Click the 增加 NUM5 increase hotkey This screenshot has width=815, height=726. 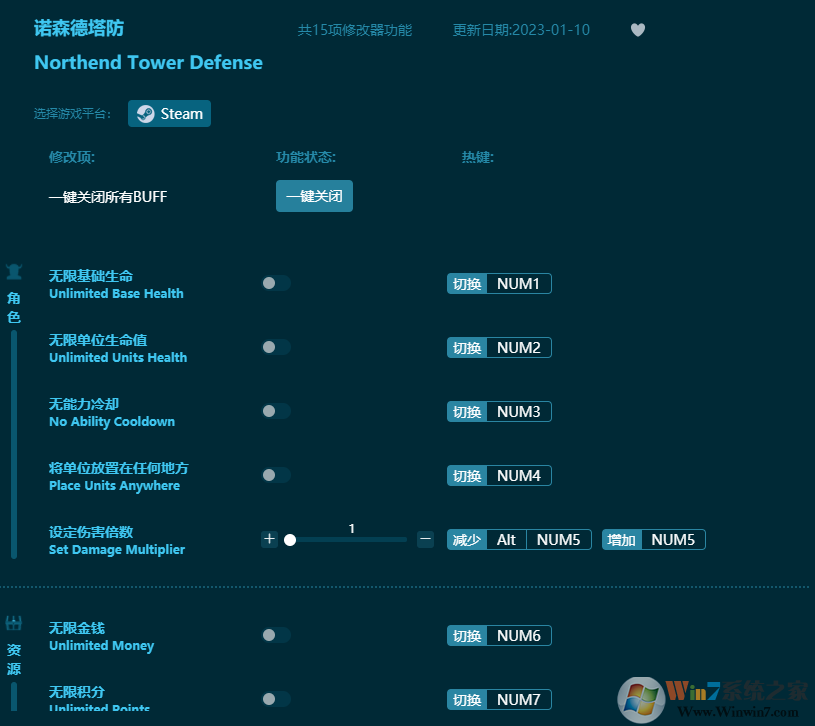coord(654,540)
